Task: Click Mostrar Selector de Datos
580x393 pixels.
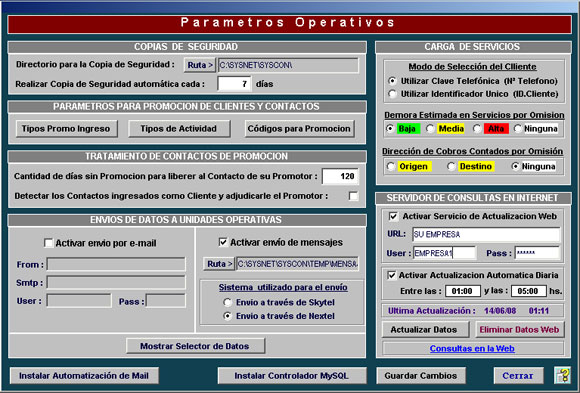Action: 195,346
